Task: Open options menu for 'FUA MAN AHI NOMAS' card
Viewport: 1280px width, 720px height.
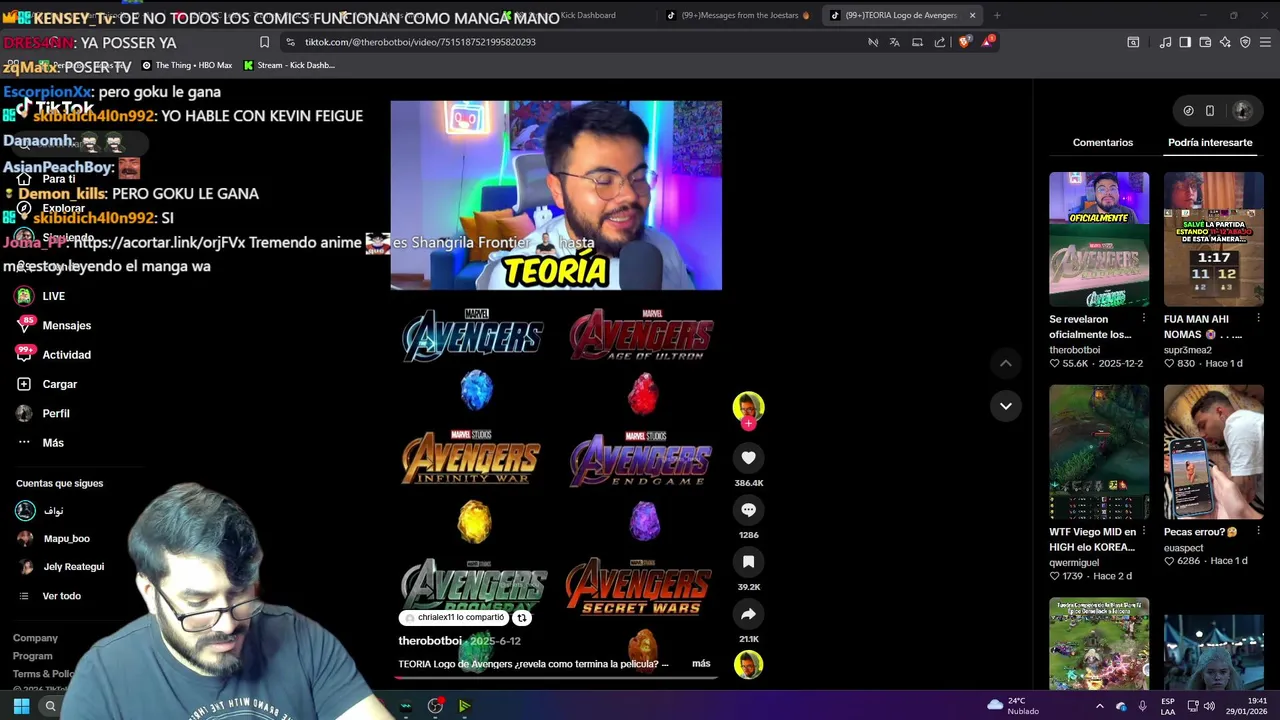Action: click(x=1259, y=319)
